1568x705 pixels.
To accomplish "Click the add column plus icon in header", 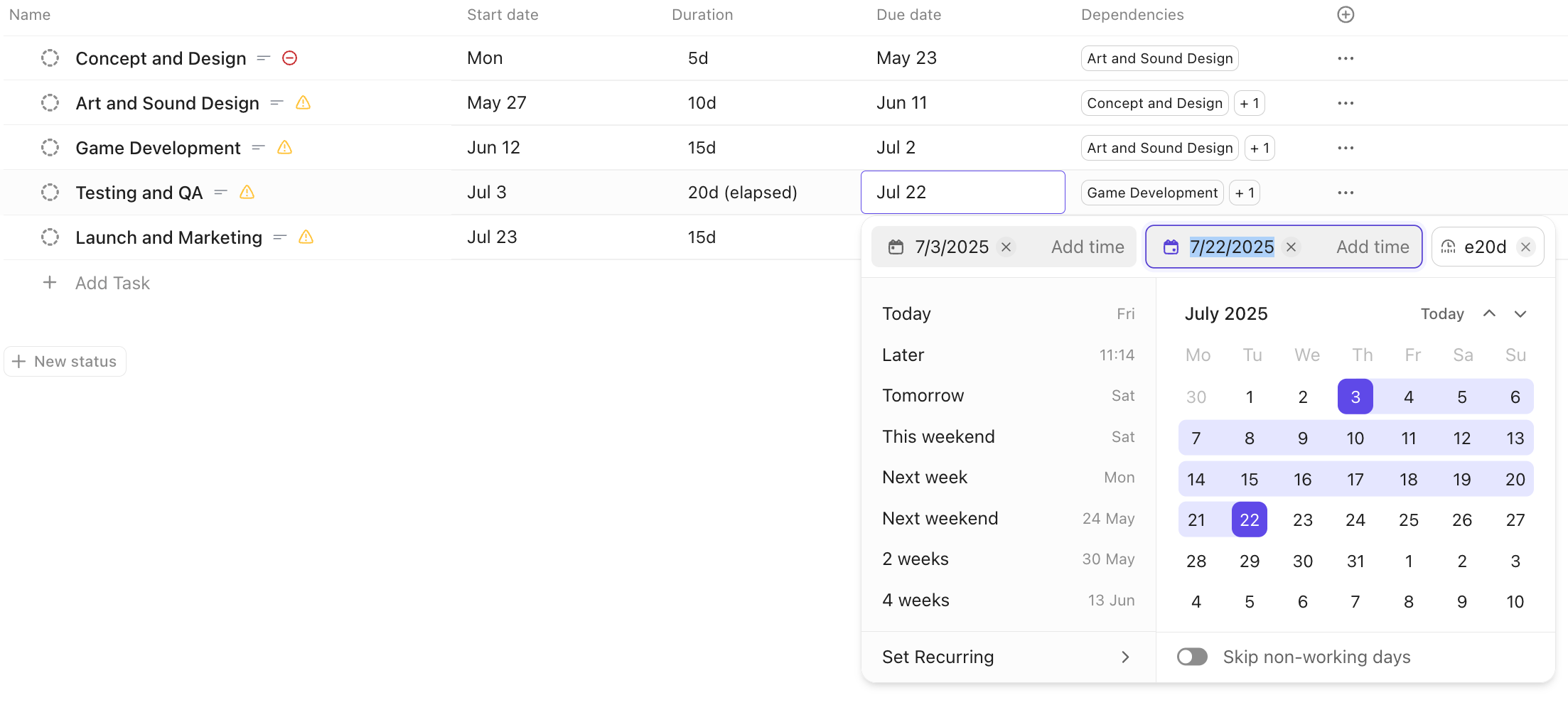I will click(x=1346, y=15).
